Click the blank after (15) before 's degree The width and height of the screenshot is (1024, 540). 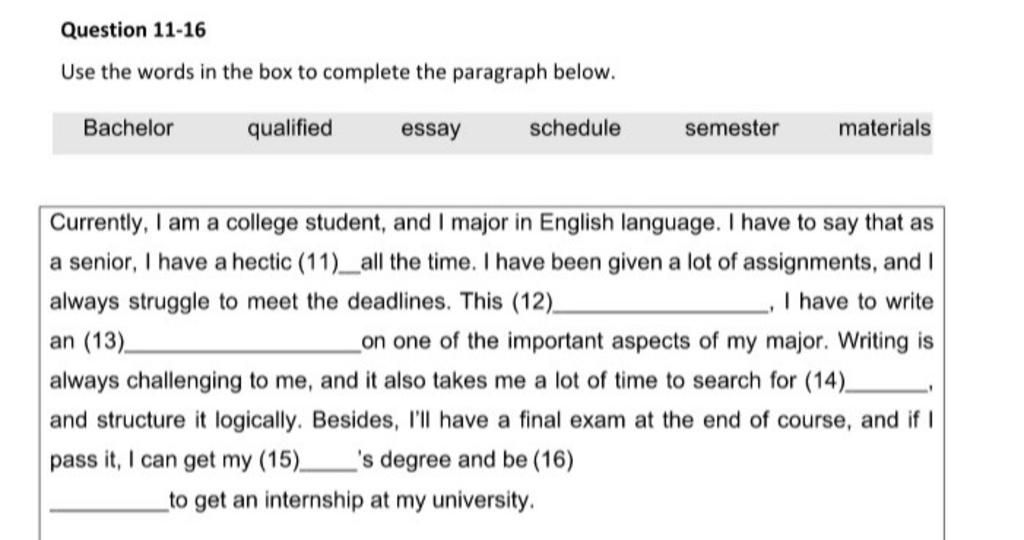point(328,468)
